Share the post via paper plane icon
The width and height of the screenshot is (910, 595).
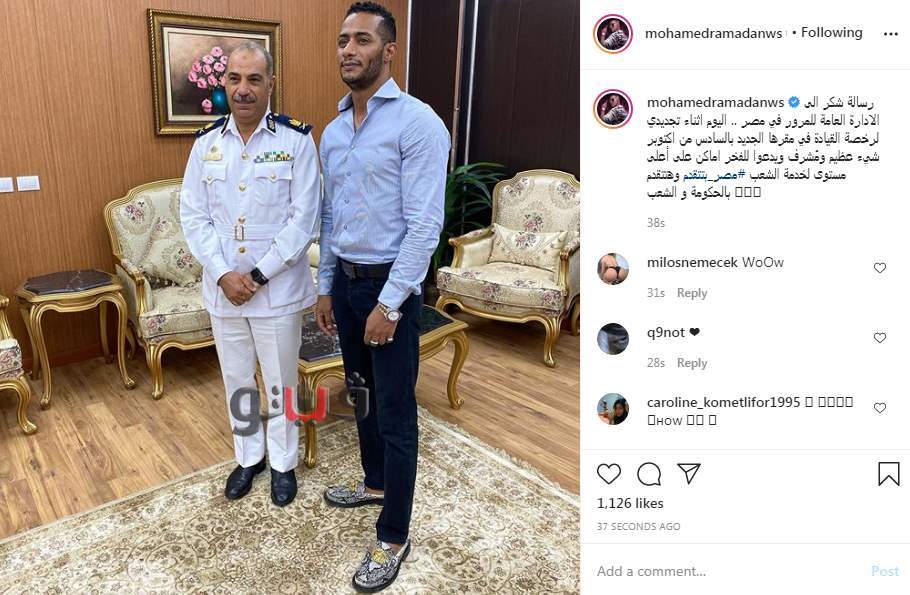tap(689, 474)
